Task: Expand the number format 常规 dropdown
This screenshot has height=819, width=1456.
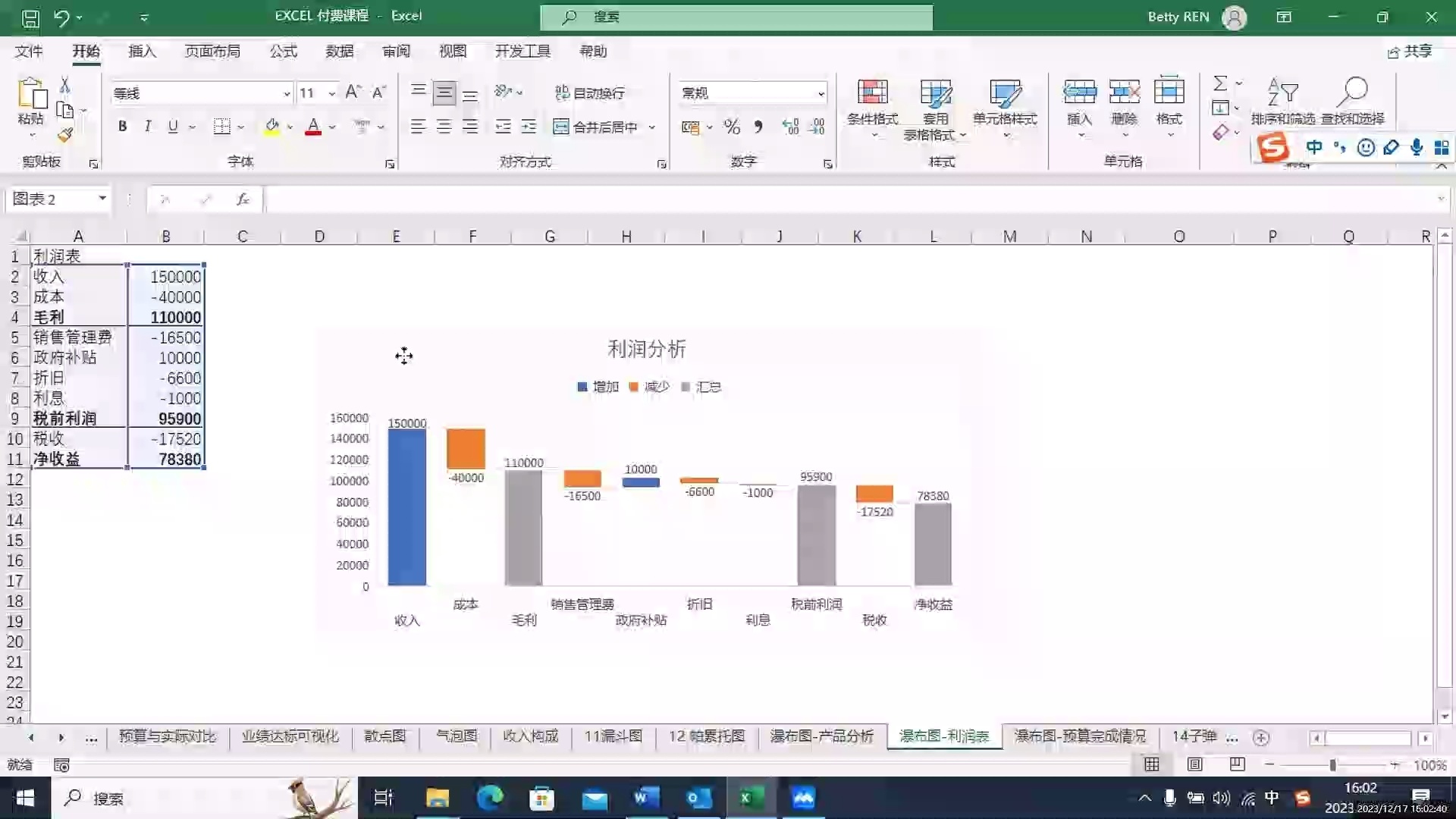Action: (x=822, y=93)
